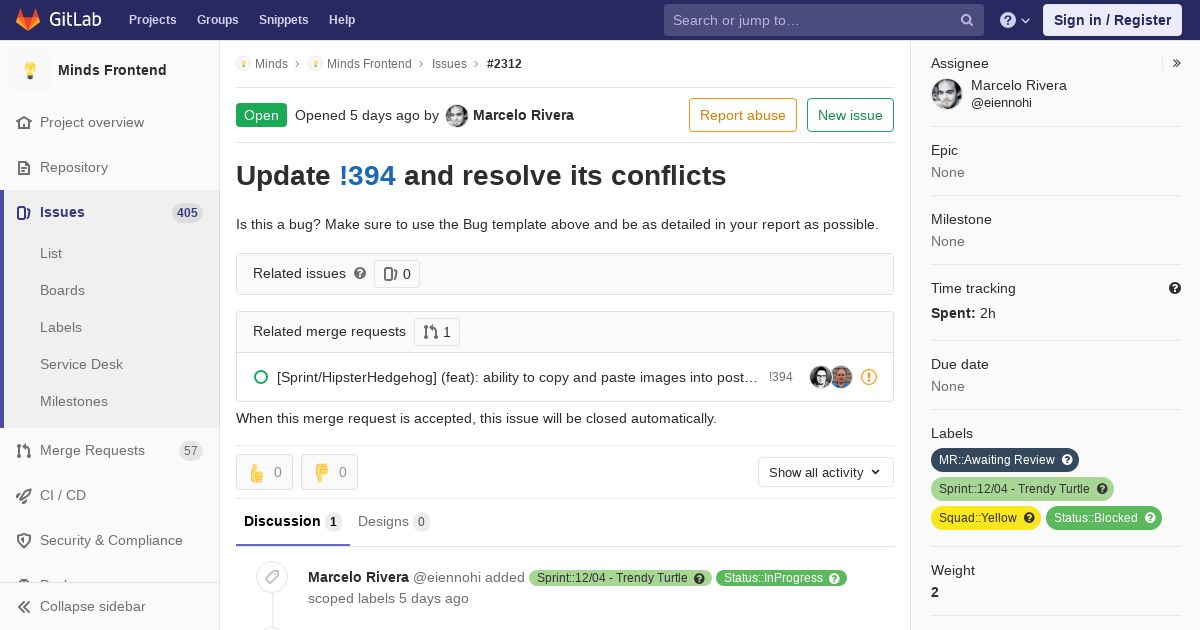Click related issues count badge 0
Screen dimensions: 1200x630
click(x=397, y=274)
